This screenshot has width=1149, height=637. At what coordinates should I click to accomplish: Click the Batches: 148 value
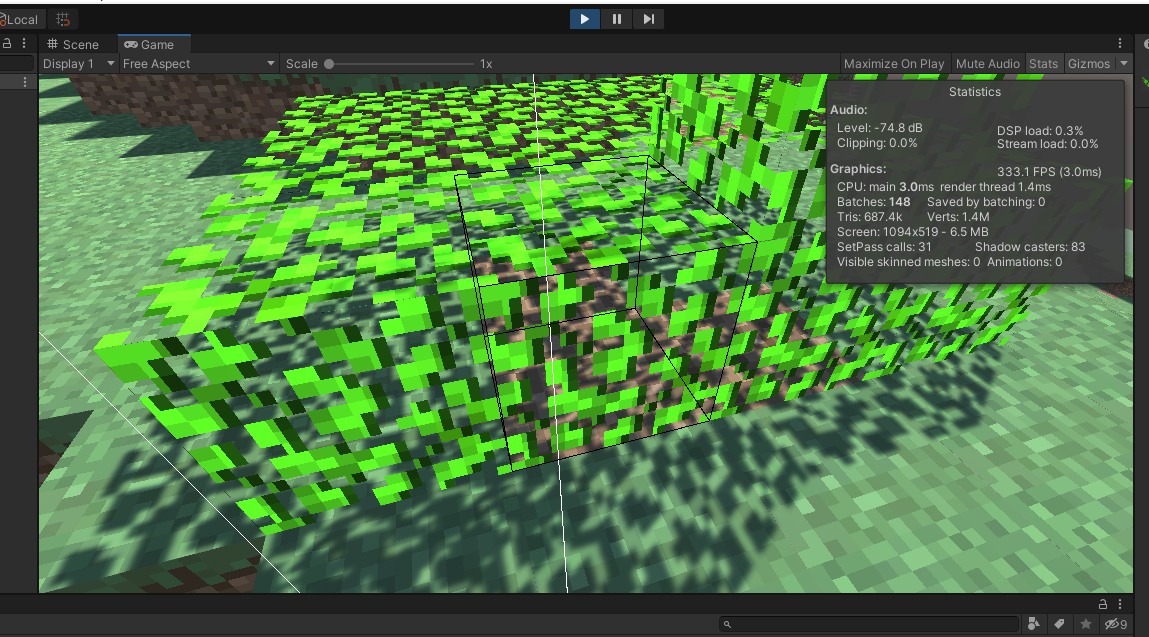pyautogui.click(x=873, y=202)
